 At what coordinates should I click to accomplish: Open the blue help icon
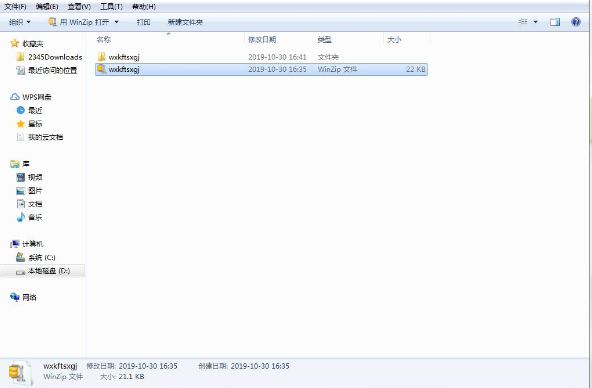576,22
